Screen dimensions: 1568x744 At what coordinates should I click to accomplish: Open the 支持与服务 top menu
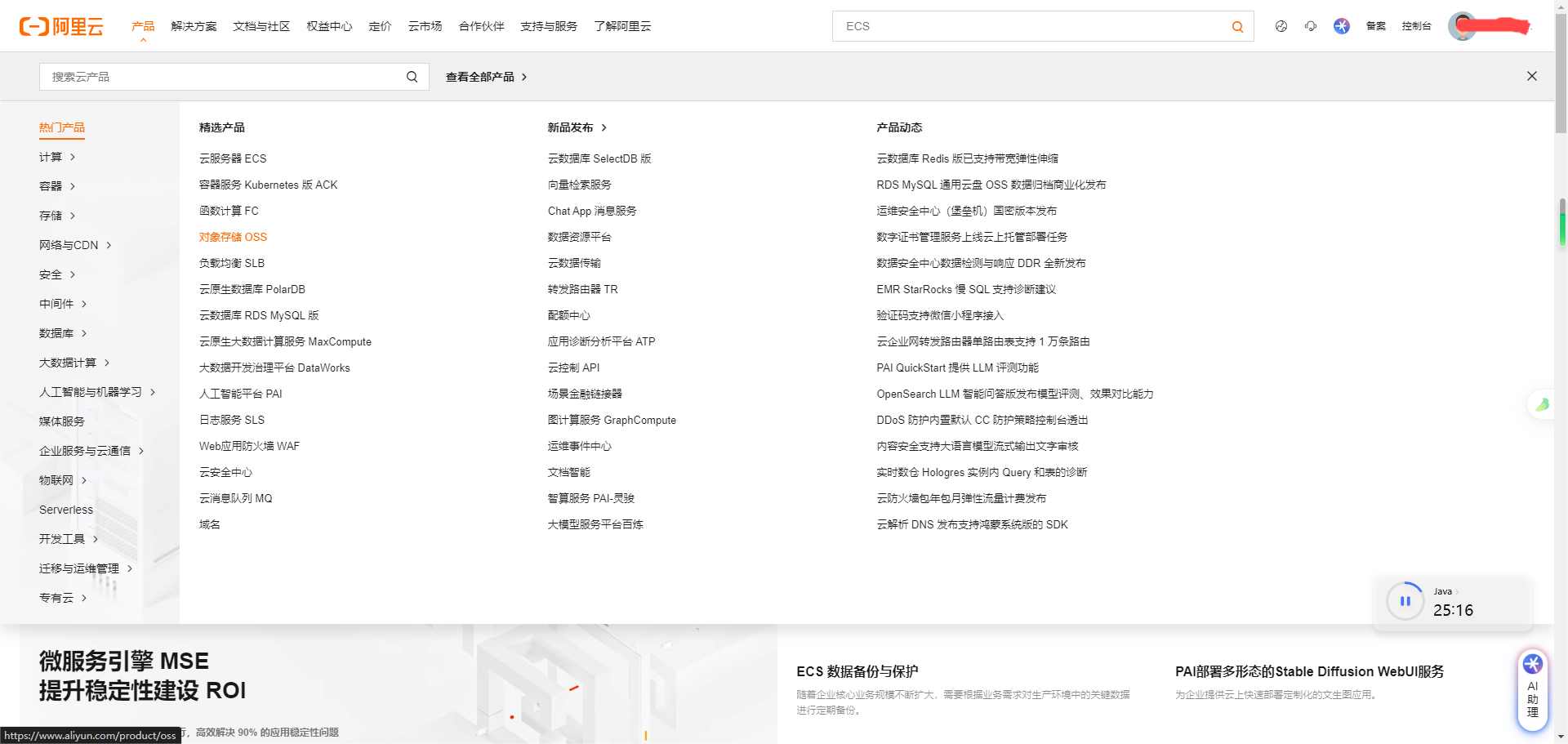click(549, 26)
